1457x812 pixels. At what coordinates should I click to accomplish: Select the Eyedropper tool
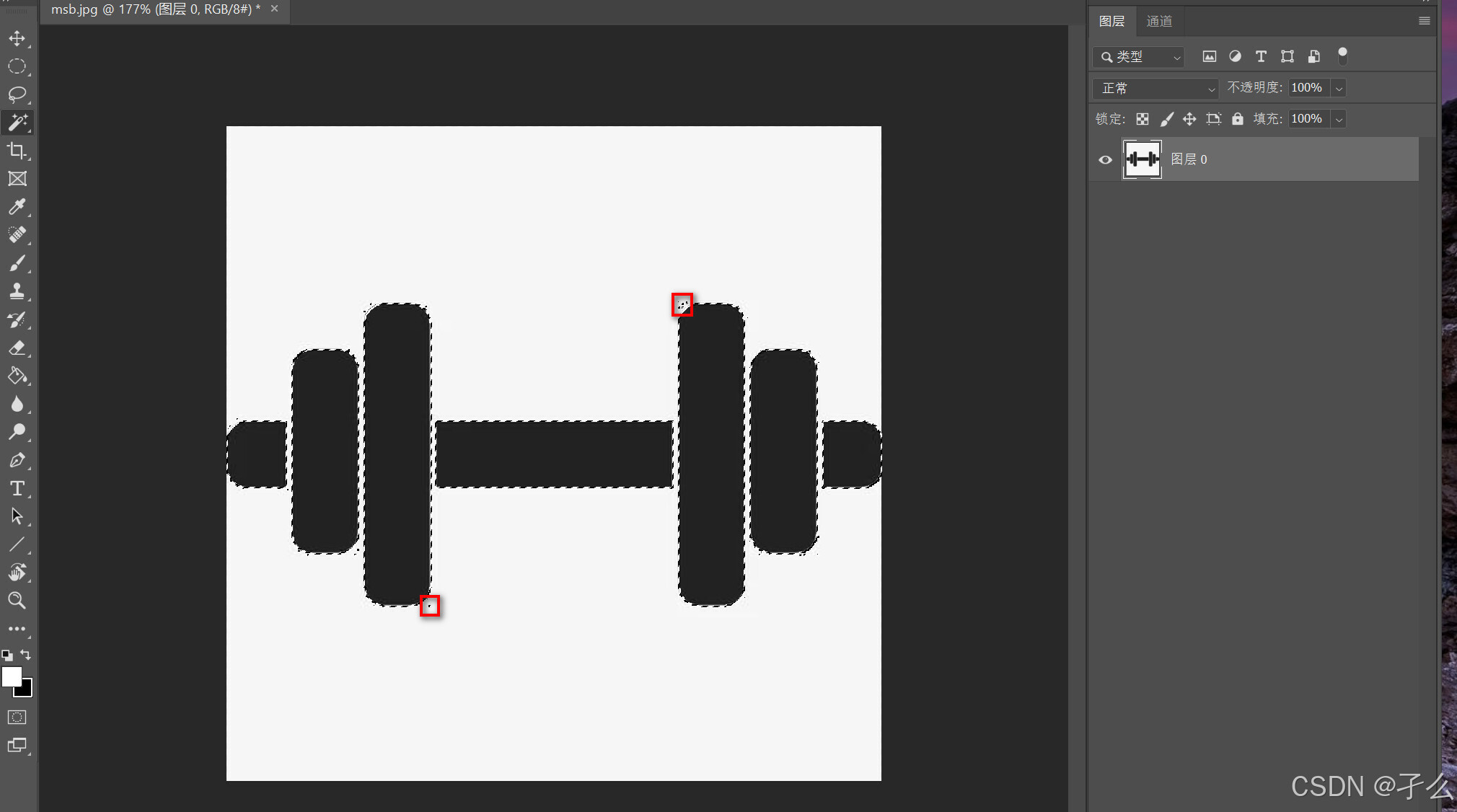17,207
